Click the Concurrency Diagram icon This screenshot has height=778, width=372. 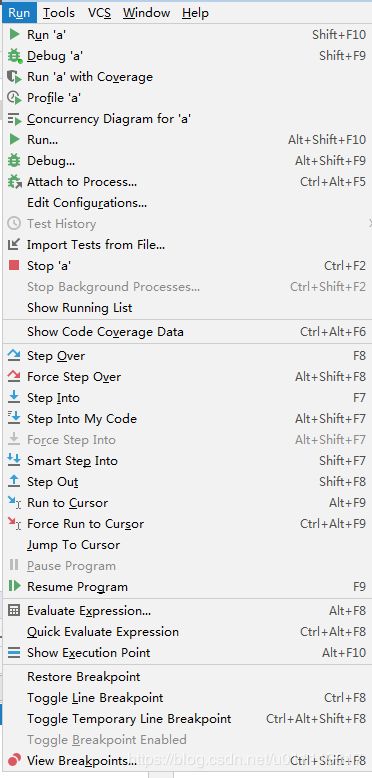(x=15, y=119)
